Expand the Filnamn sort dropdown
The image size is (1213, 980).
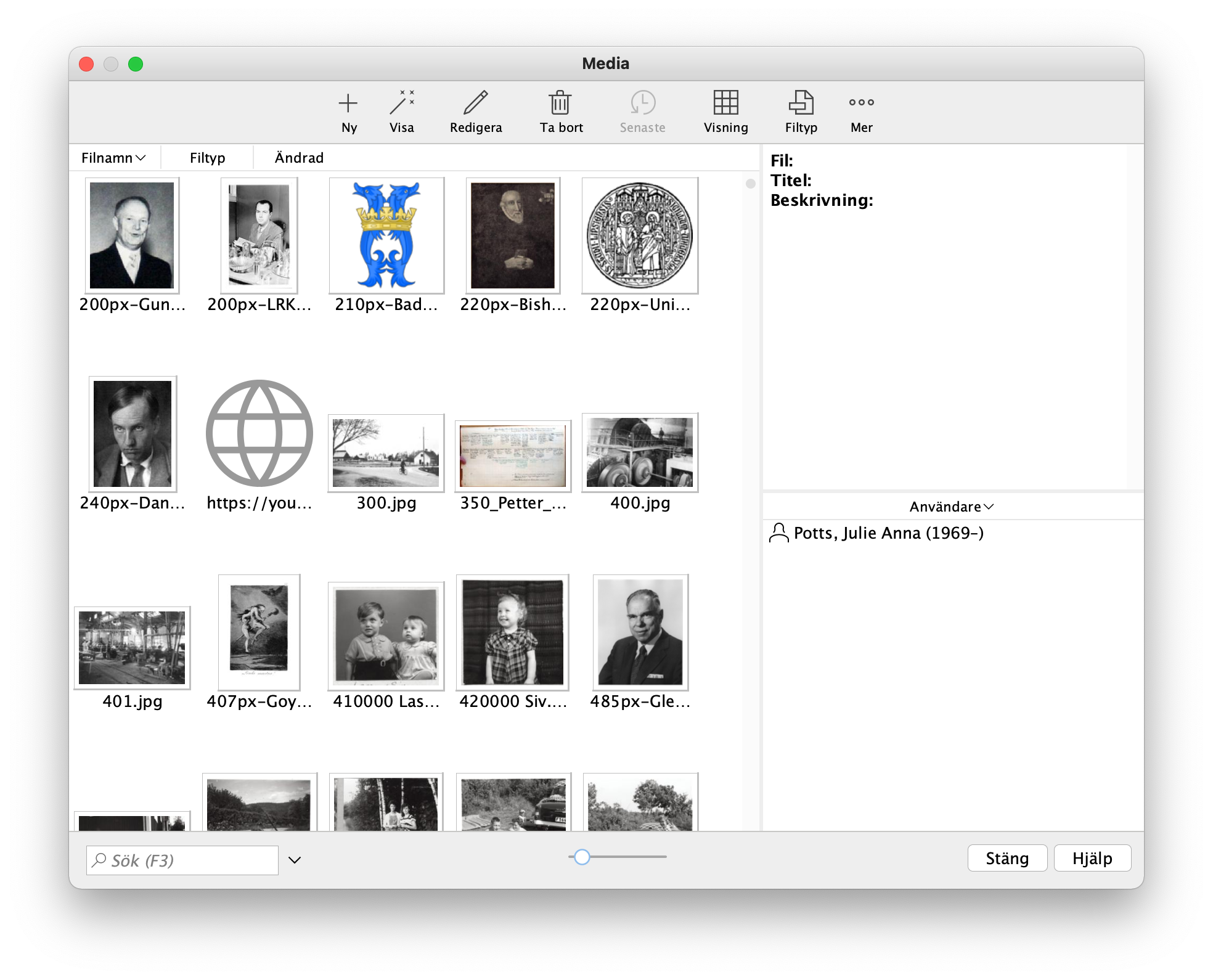coord(113,158)
